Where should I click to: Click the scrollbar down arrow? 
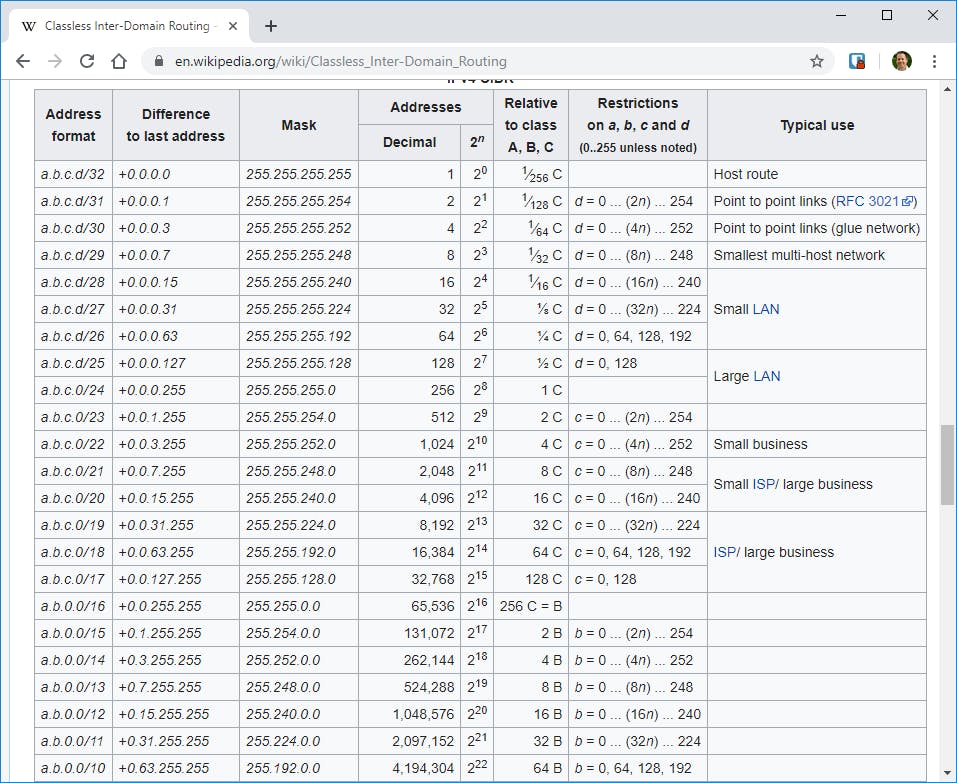[x=946, y=774]
